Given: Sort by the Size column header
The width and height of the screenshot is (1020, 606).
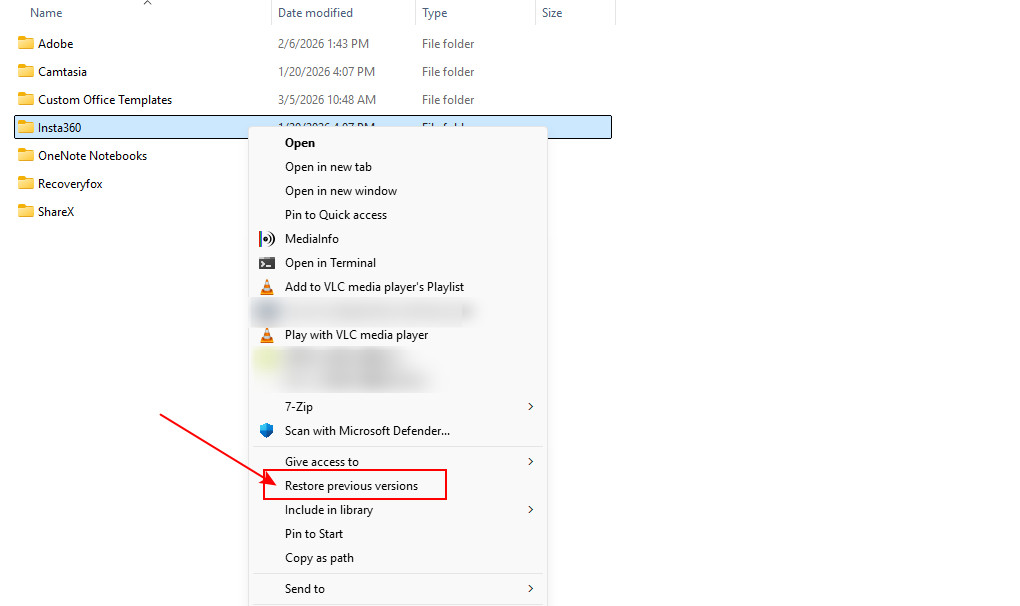Looking at the screenshot, I should (552, 13).
